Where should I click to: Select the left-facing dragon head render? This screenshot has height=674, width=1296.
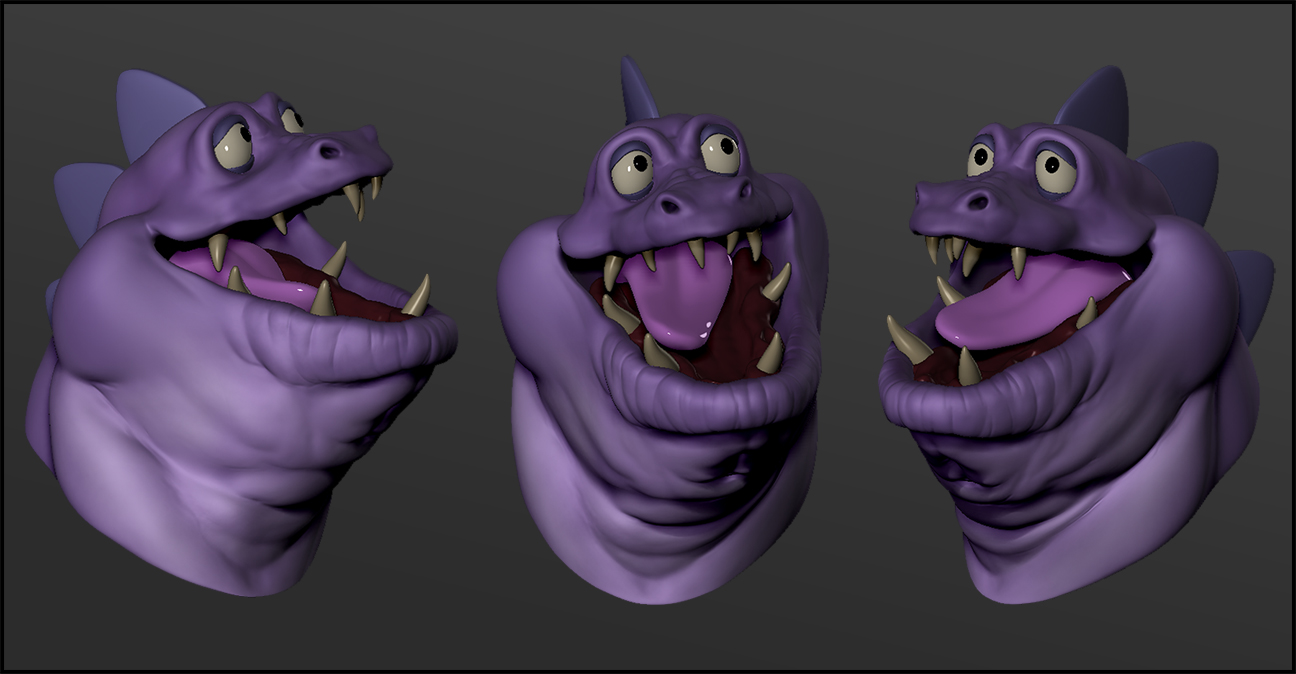[240, 335]
